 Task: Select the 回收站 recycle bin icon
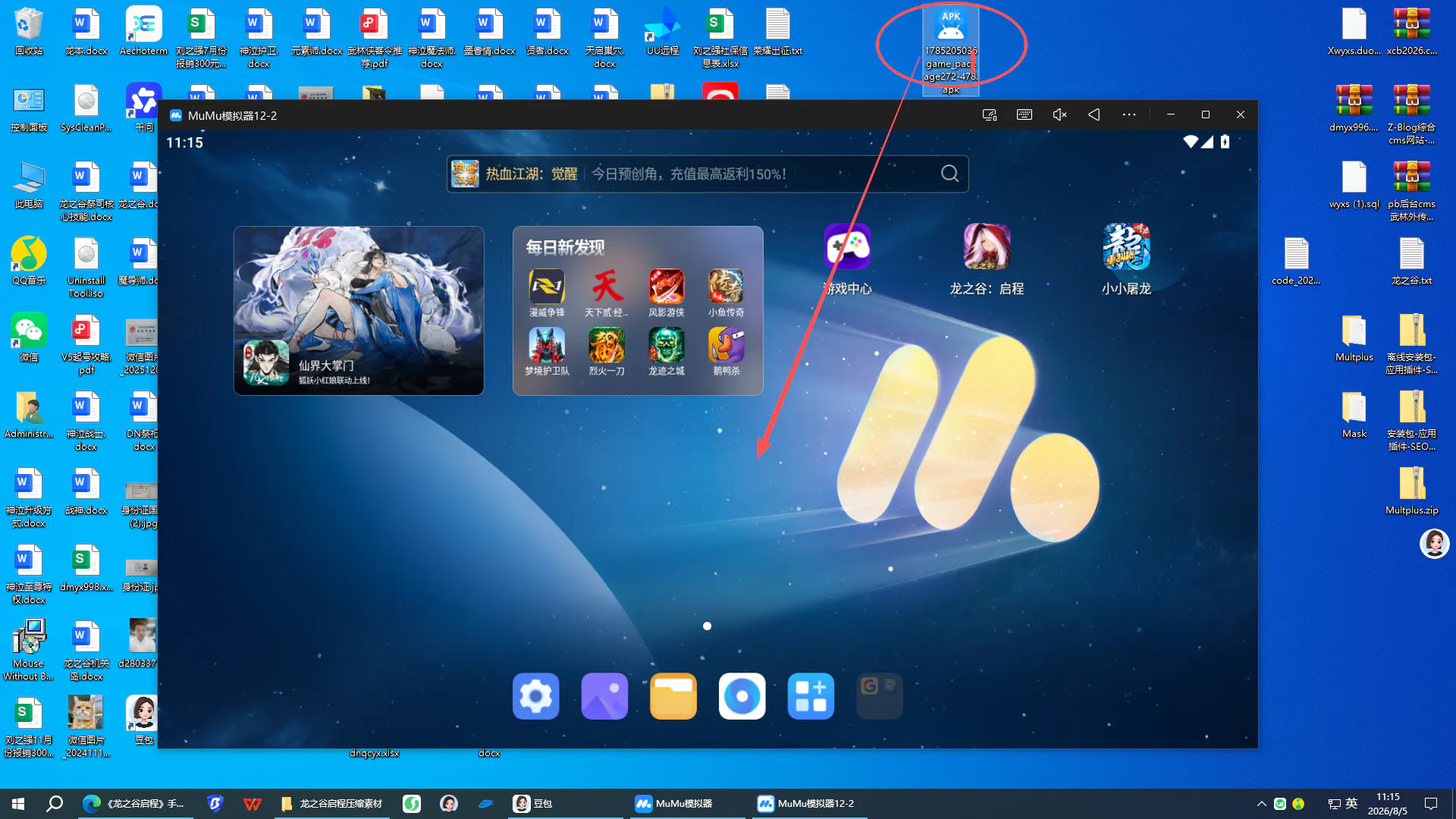point(29,32)
